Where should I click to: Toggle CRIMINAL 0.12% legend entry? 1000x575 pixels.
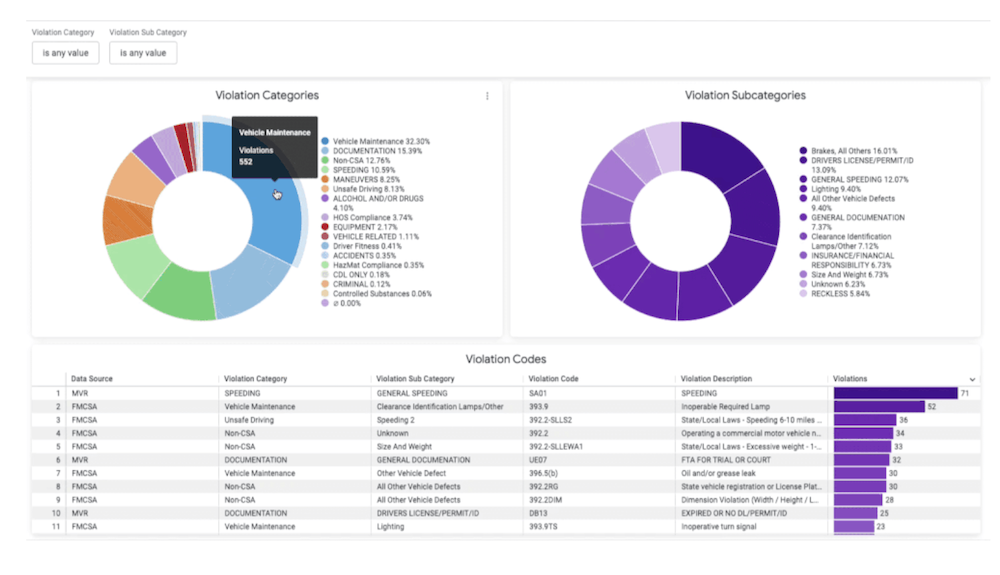(x=356, y=284)
